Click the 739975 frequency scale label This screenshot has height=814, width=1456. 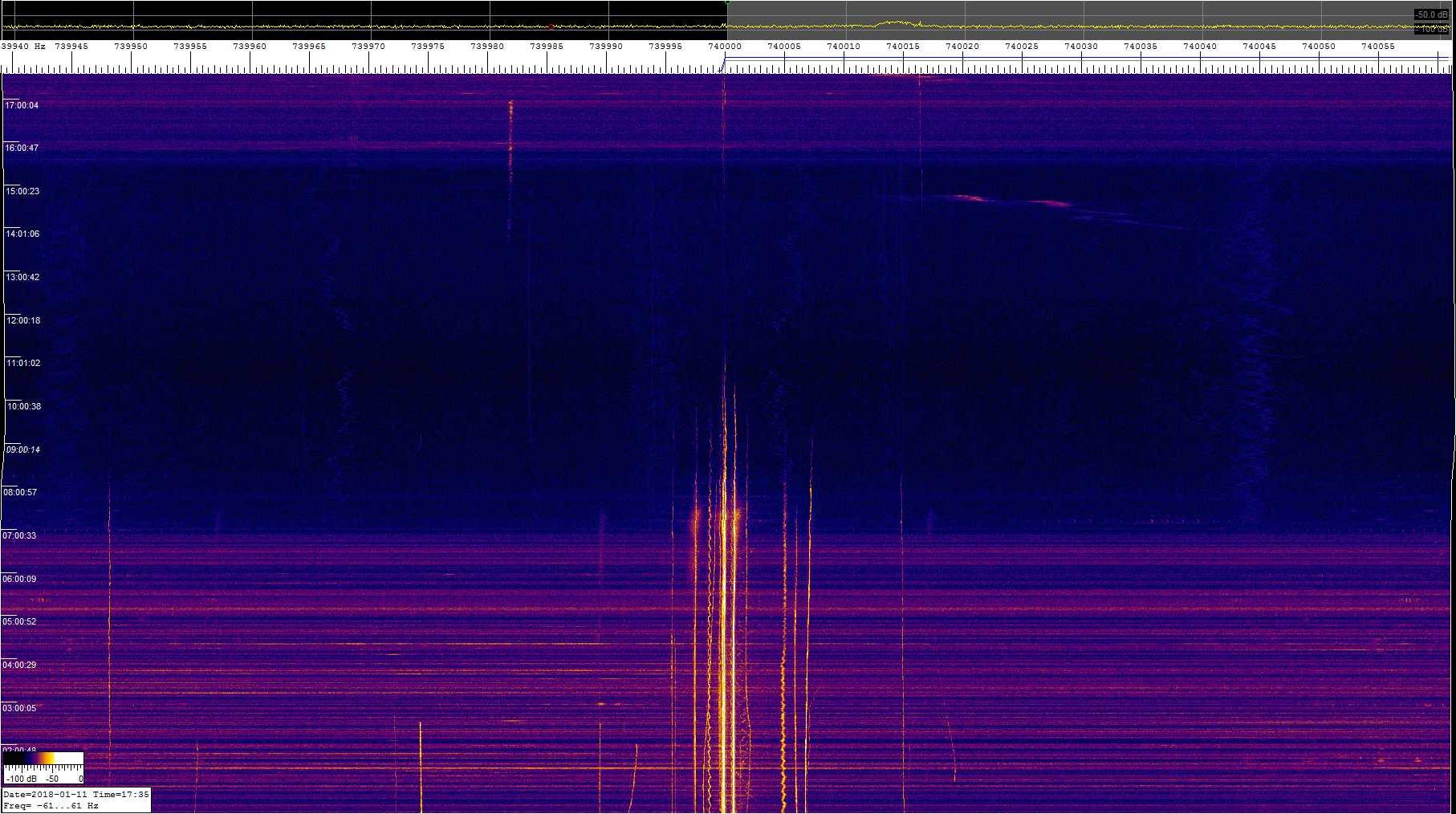pos(427,47)
